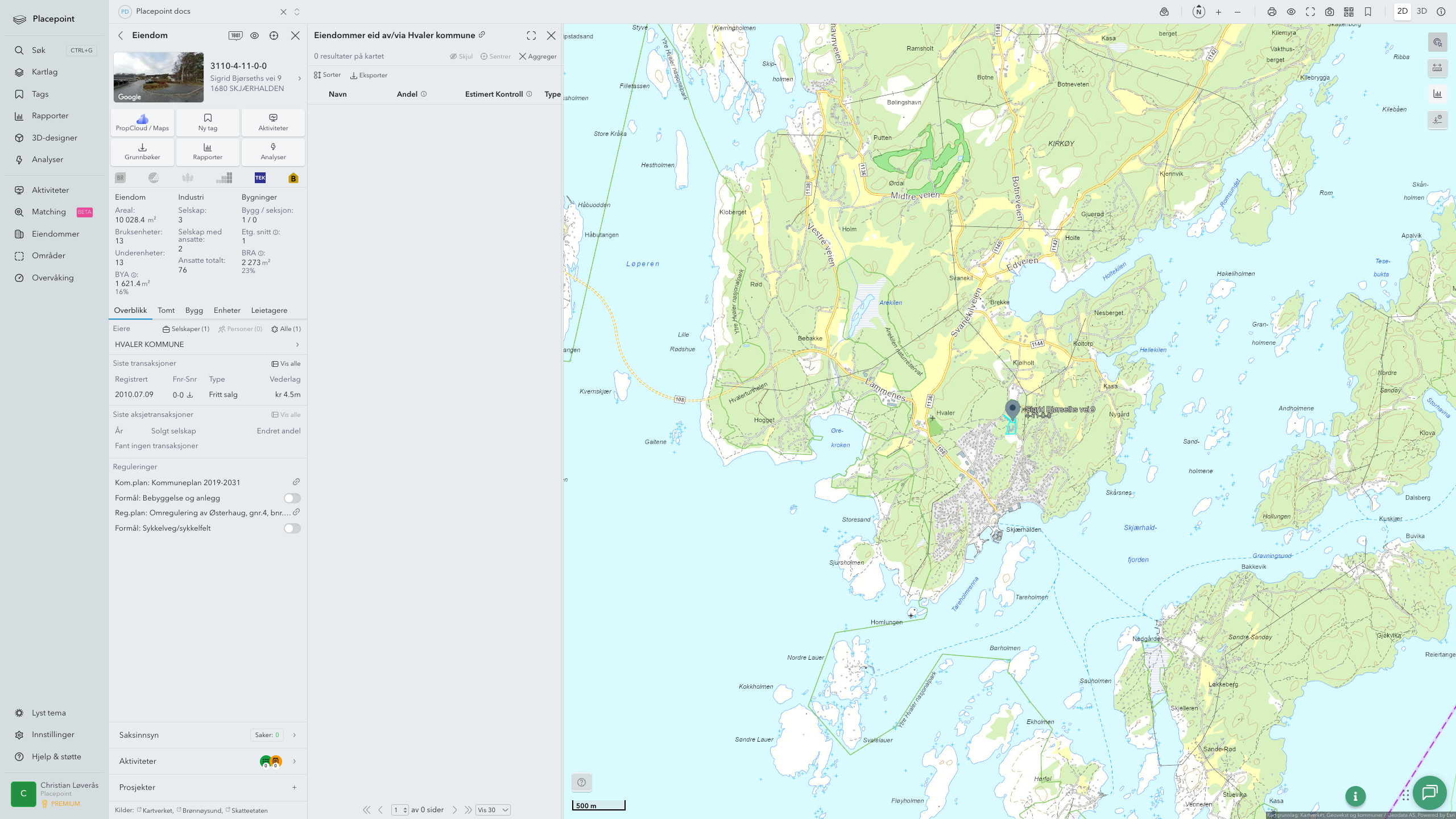Click the BR register icon
The width and height of the screenshot is (1456, 819).
(120, 178)
